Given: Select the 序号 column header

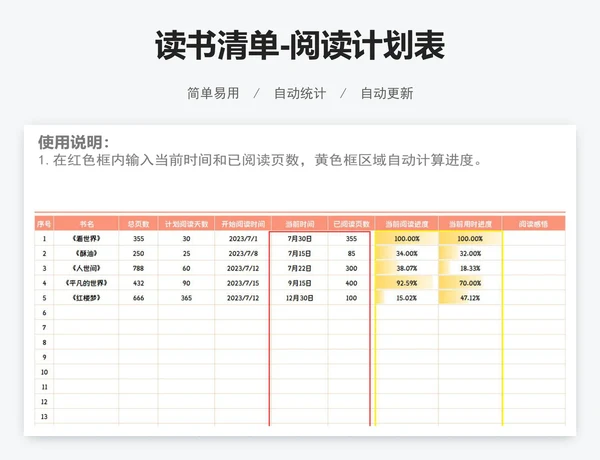Looking at the screenshot, I should 44,224.
